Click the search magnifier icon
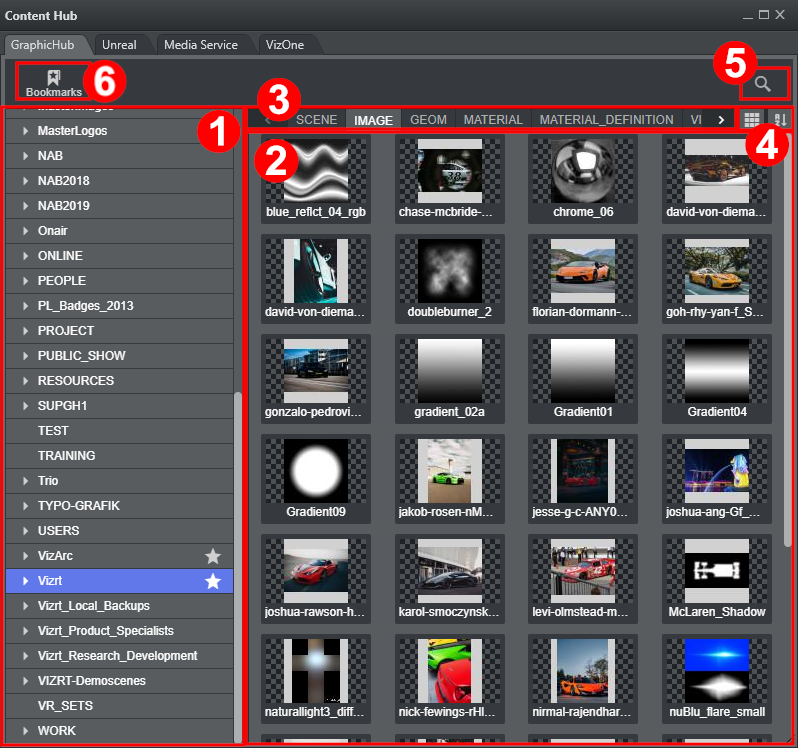Viewport: 798px width, 748px height. (763, 84)
